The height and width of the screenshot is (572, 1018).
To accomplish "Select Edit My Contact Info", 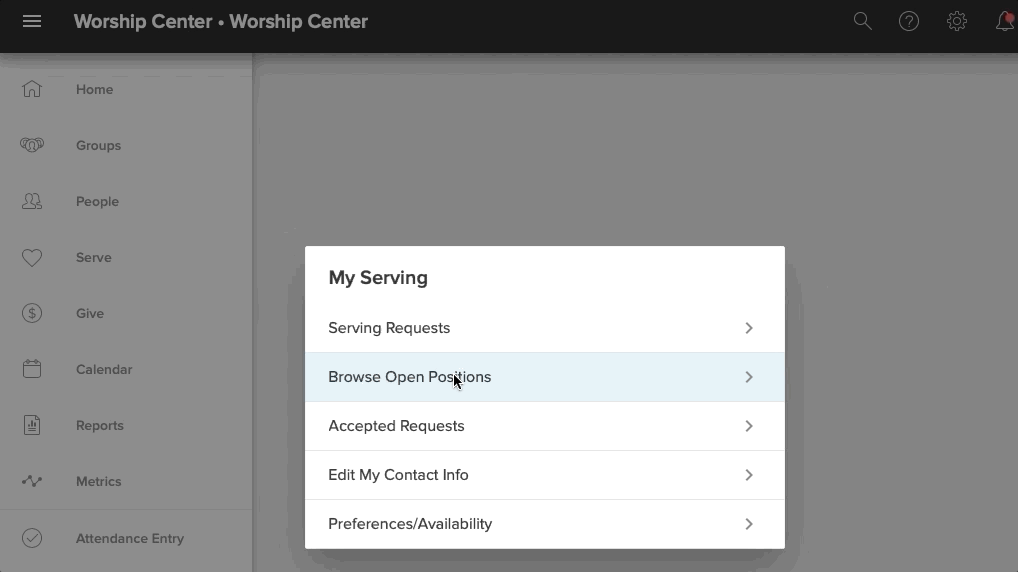I will (x=545, y=475).
